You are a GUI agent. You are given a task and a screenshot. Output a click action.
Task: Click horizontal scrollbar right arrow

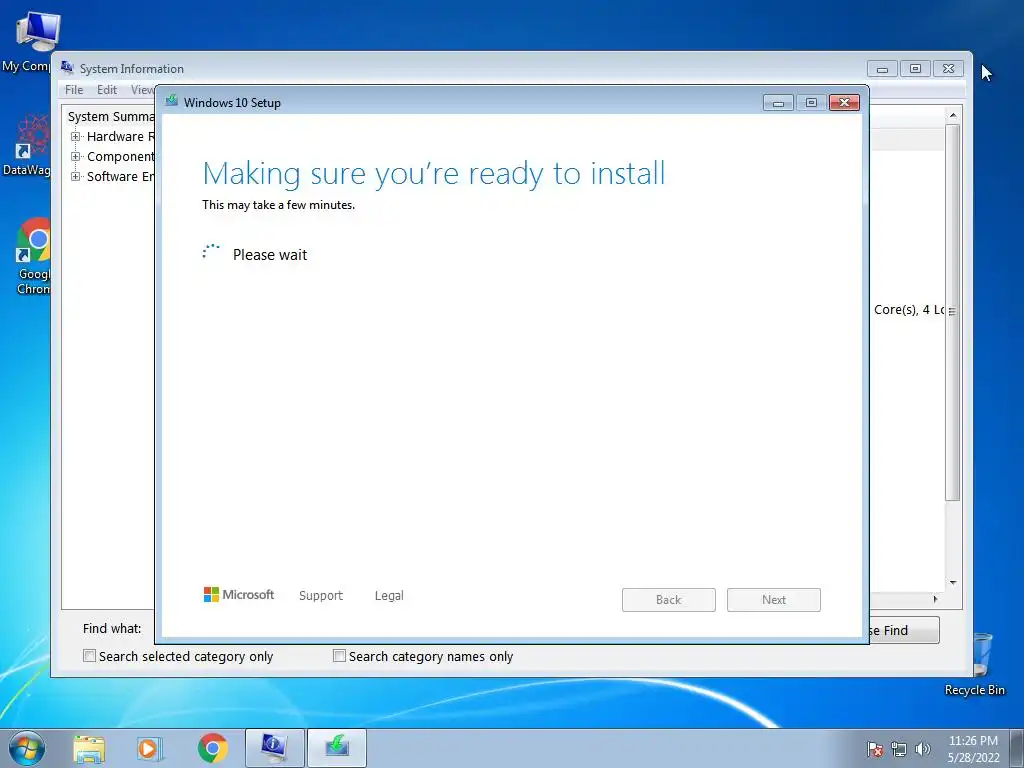coord(936,599)
